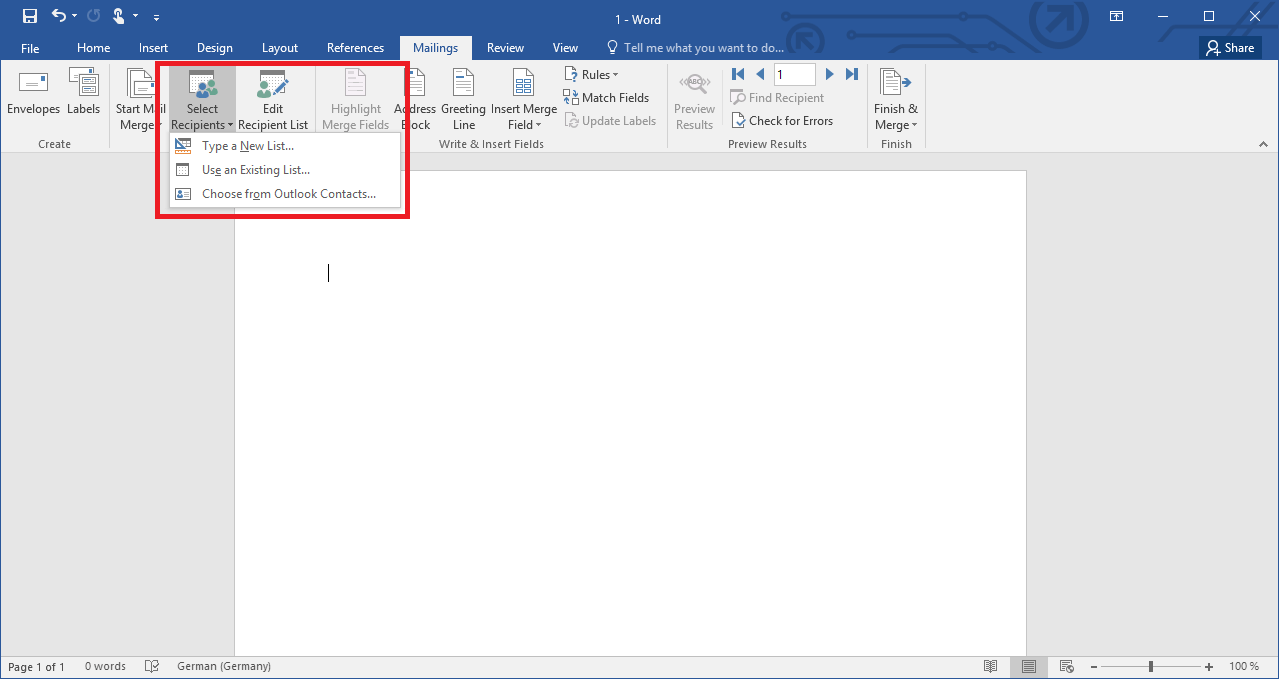The width and height of the screenshot is (1279, 679).
Task: Open the Start Mail Merge dropdown
Action: [139, 95]
